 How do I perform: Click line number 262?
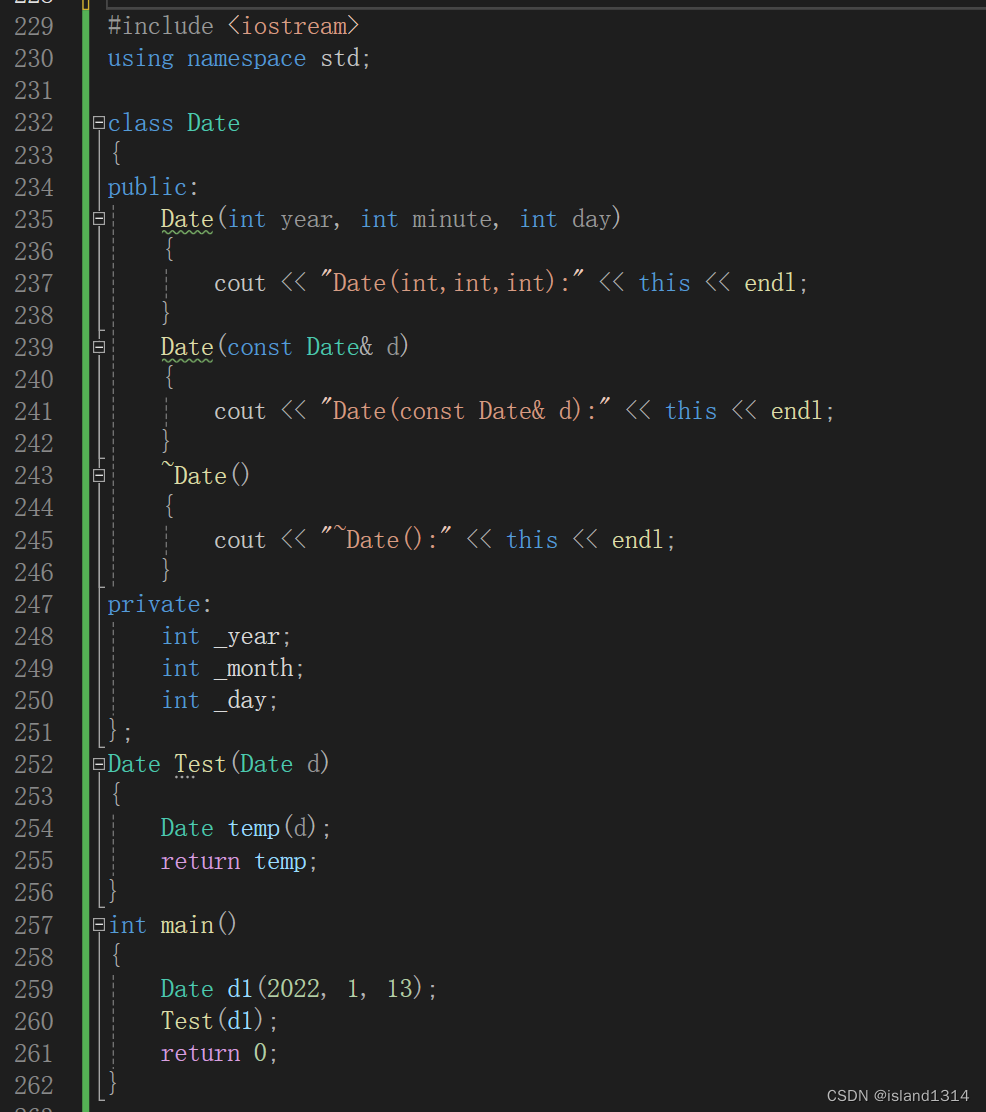coord(34,1085)
